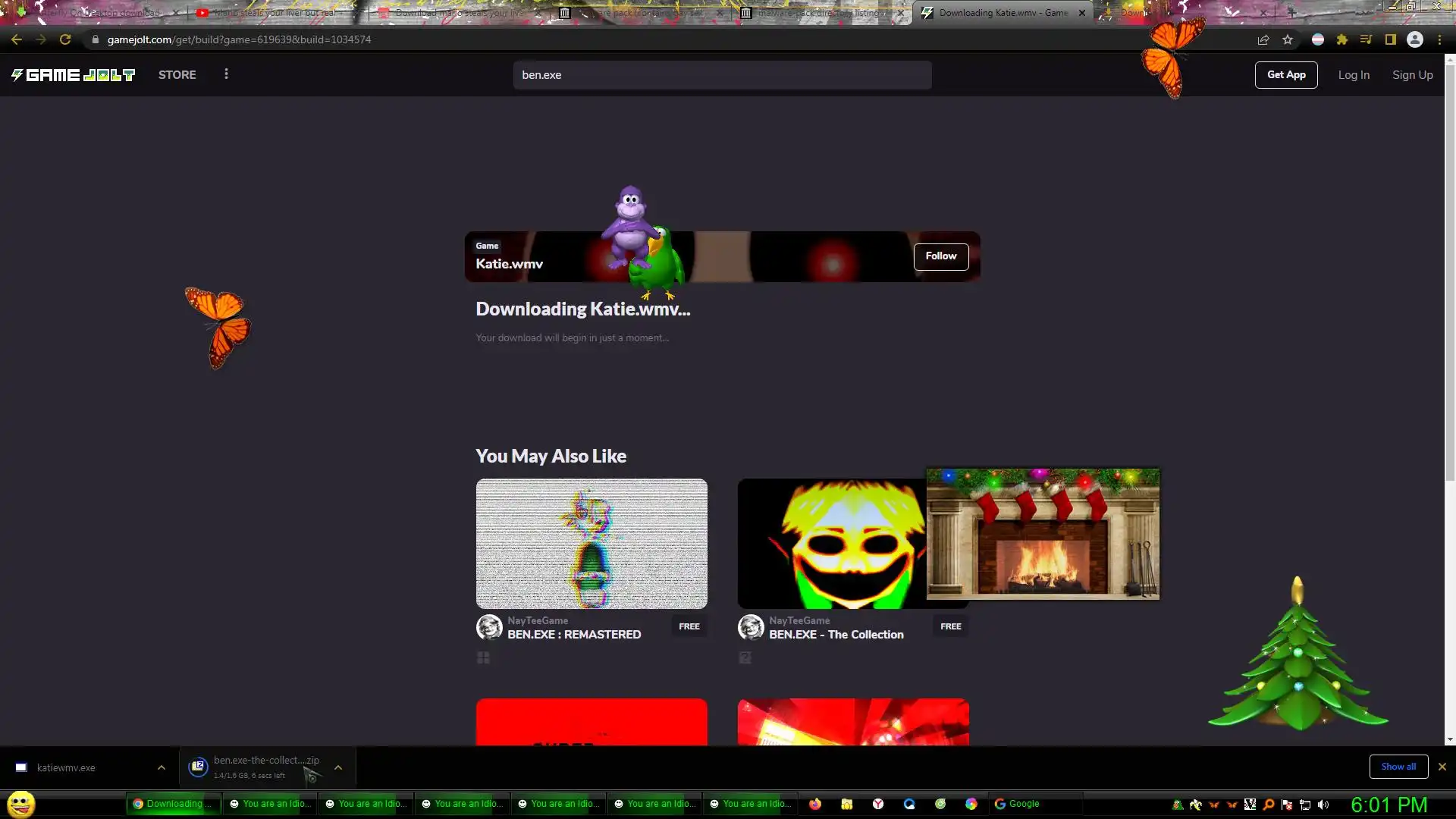Image resolution: width=1456 pixels, height=819 pixels.
Task: Open Game Jolt navbar three-dot menu
Action: tap(226, 74)
